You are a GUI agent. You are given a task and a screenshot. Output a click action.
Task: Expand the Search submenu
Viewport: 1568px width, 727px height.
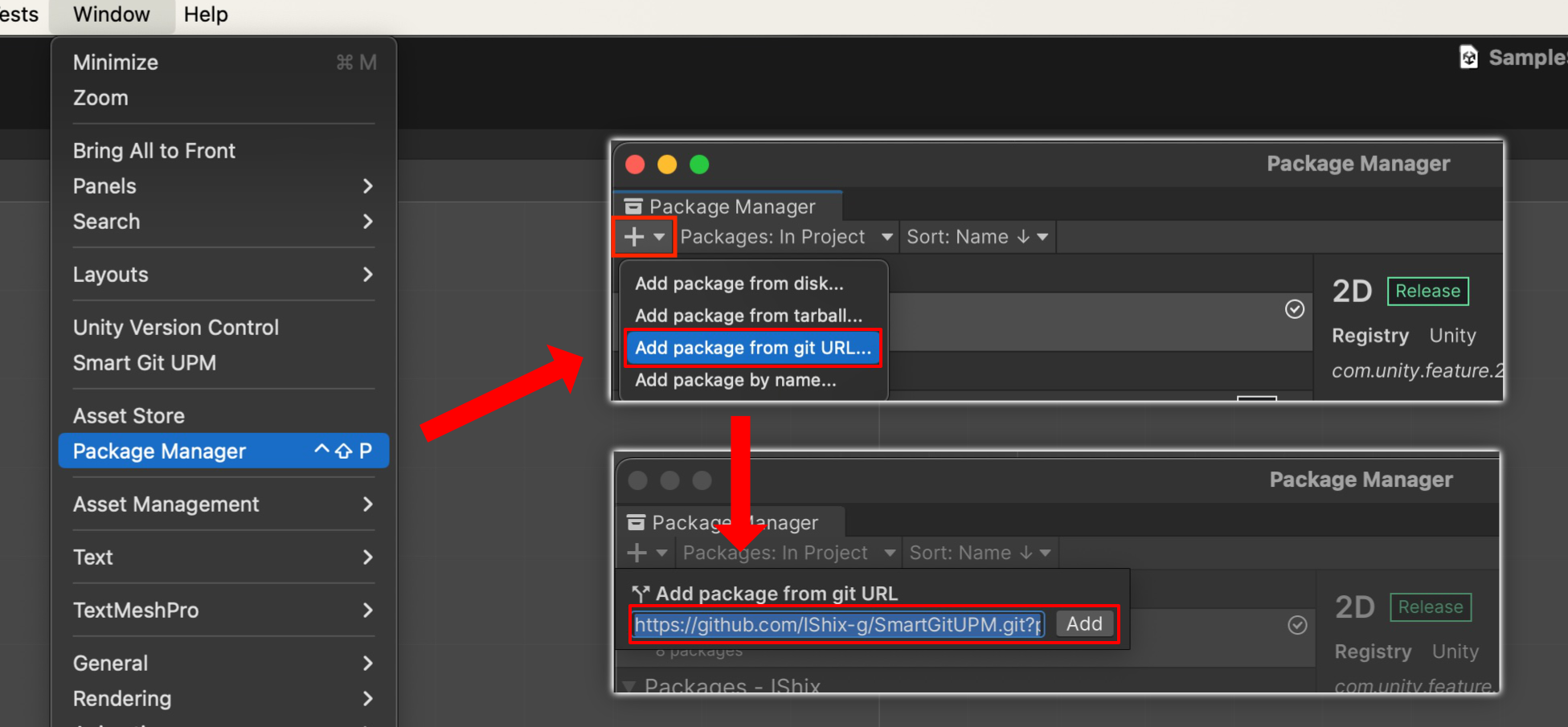(224, 221)
